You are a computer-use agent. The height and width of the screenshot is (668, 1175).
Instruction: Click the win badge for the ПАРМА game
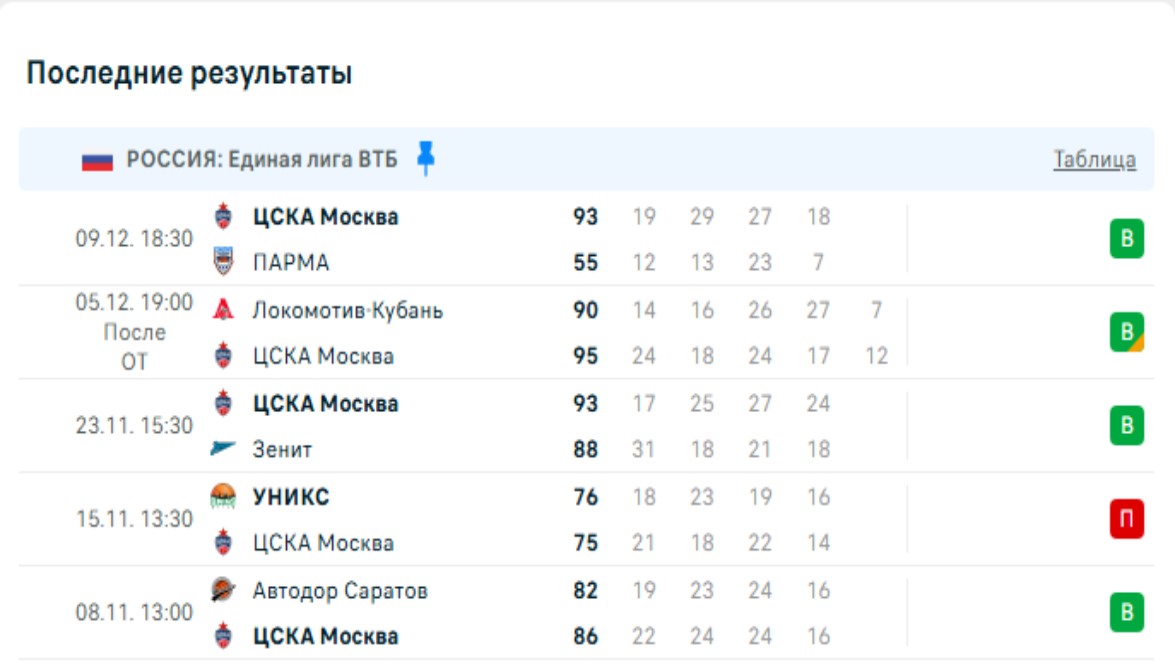click(x=1126, y=240)
